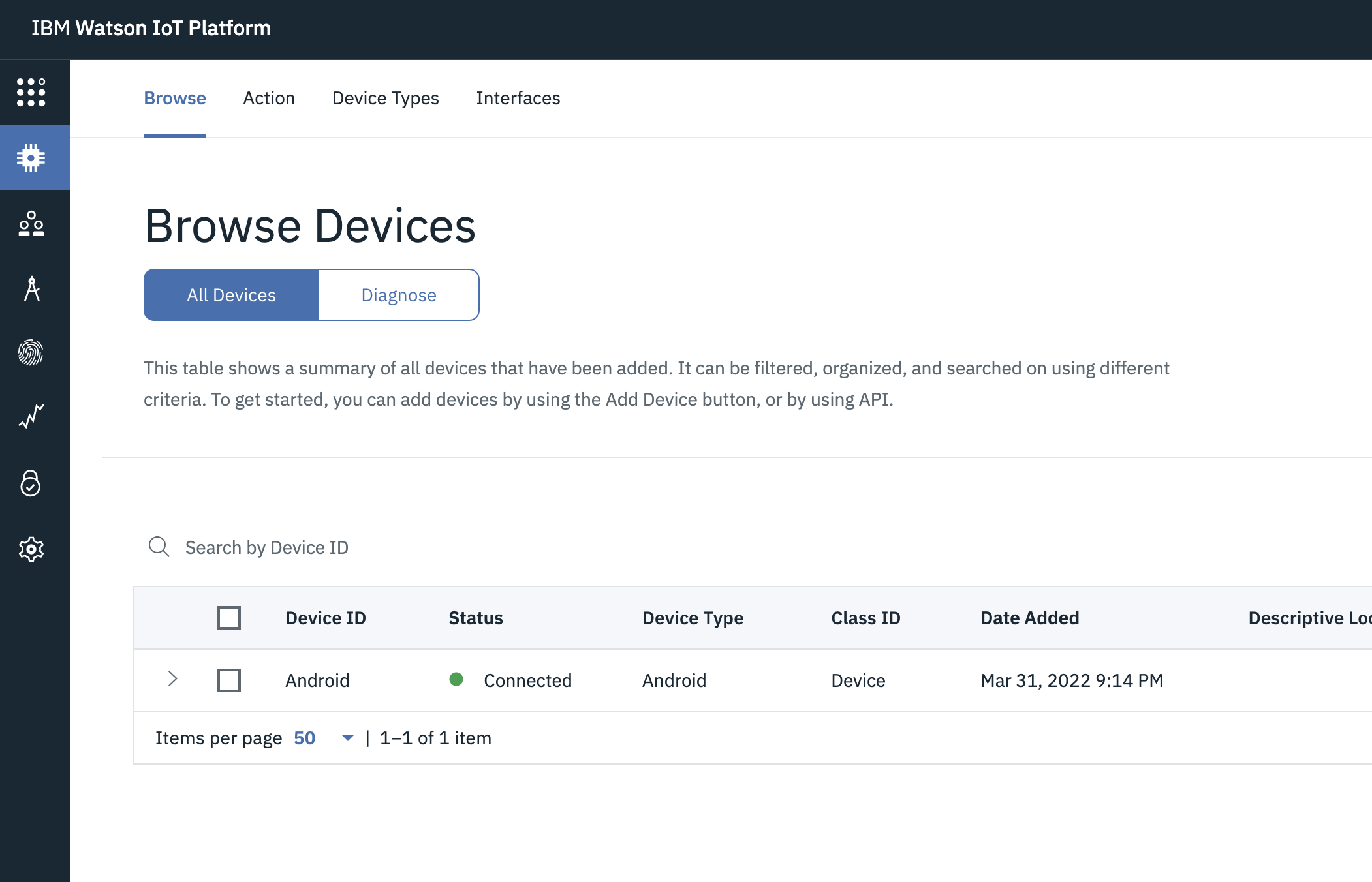1372x882 pixels.
Task: Switch view to Diagnose
Action: point(398,294)
